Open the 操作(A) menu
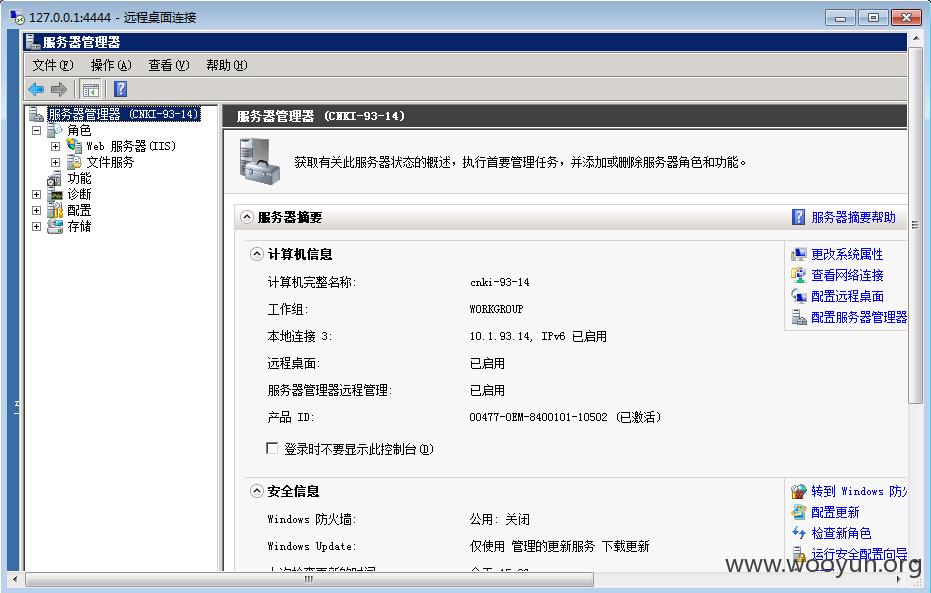This screenshot has height=593, width=931. click(x=111, y=65)
